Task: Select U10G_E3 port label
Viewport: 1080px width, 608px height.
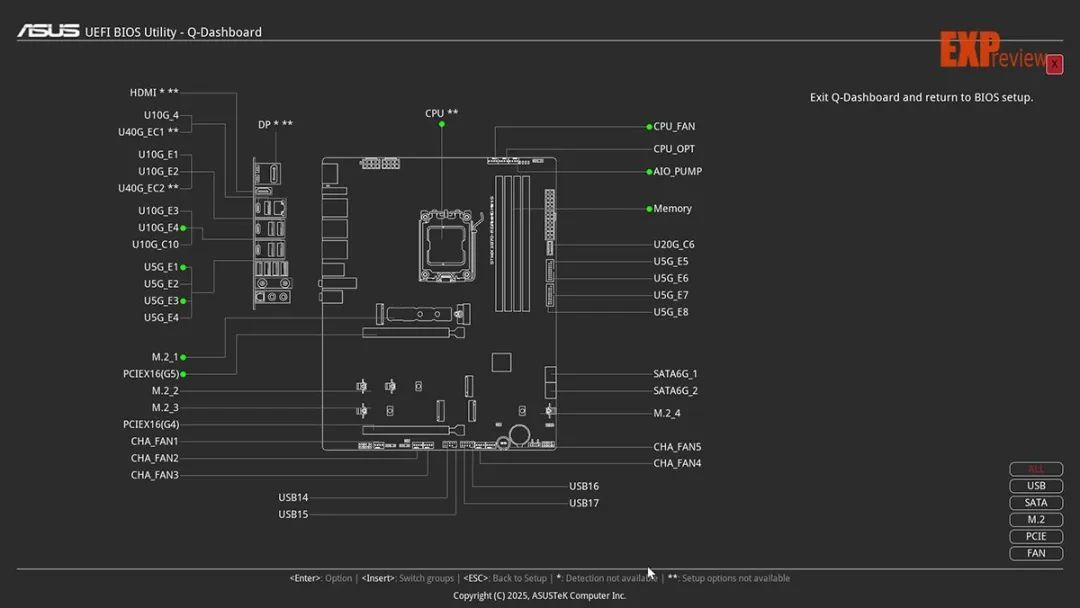Action: [158, 211]
